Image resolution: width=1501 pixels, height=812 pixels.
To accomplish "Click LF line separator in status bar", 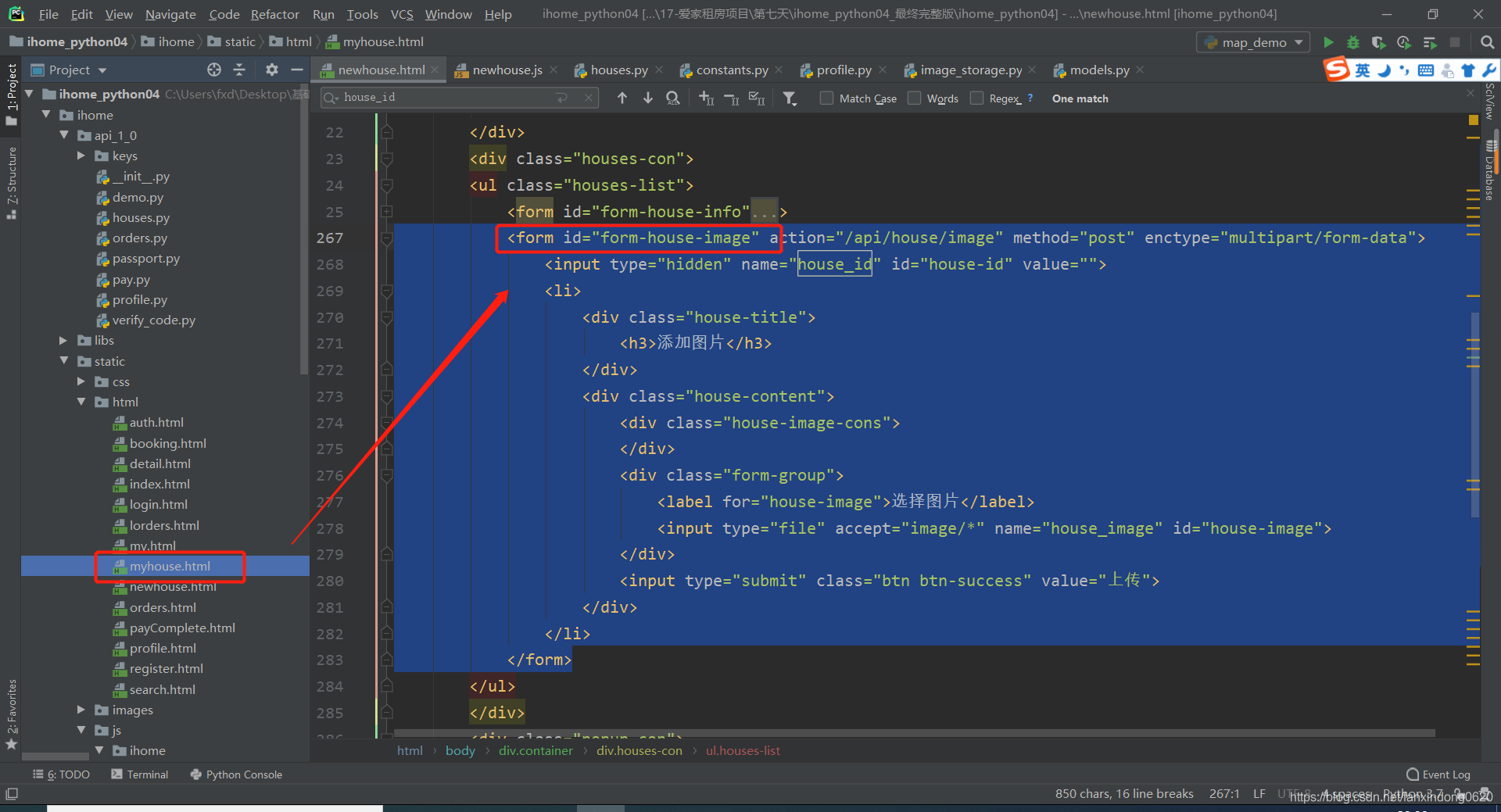I will tap(1259, 793).
